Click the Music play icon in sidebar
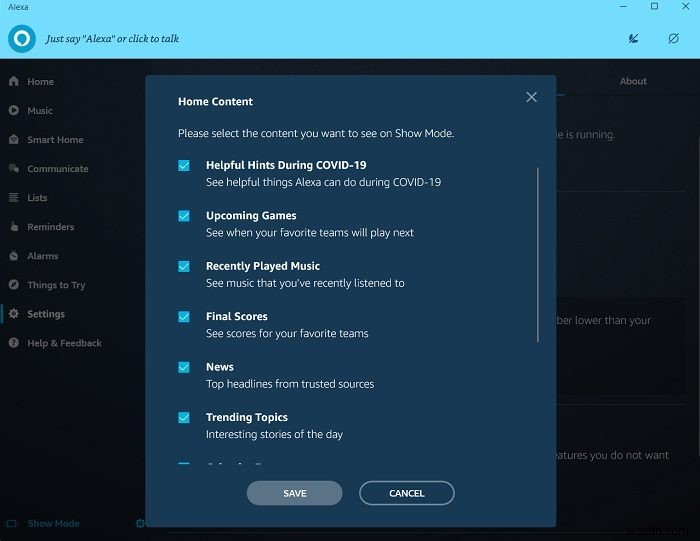700x541 pixels. (14, 110)
